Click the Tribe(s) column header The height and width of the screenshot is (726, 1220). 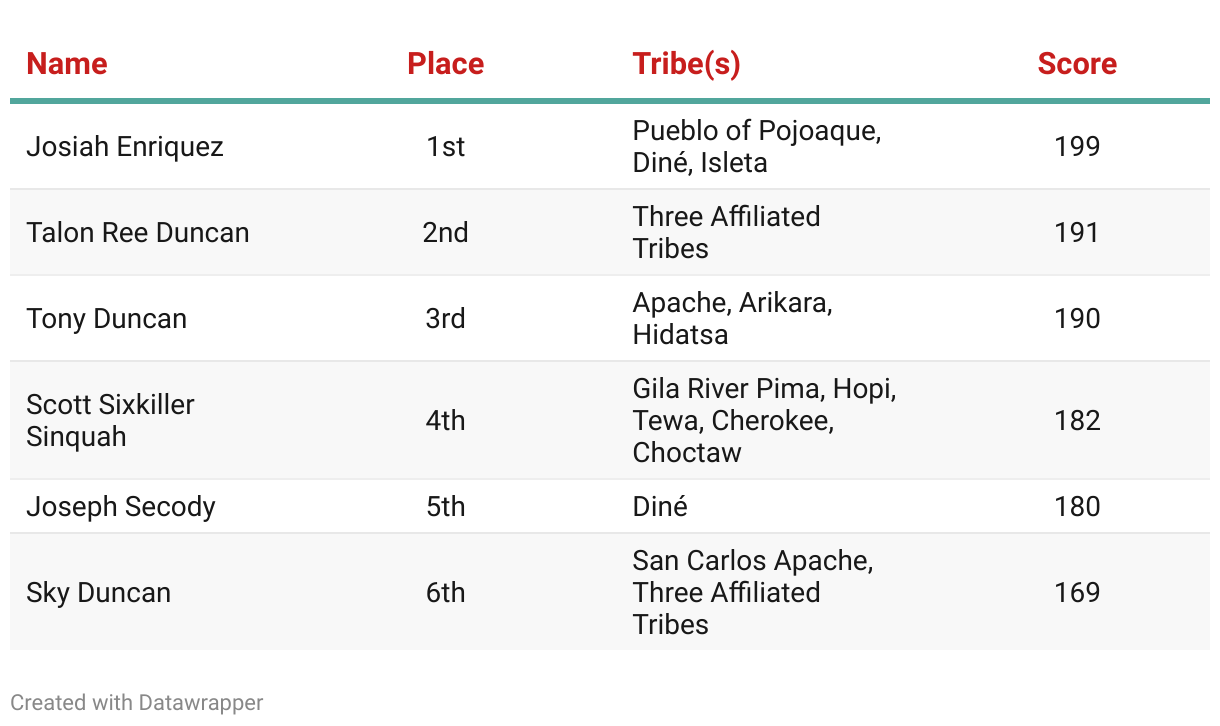(x=686, y=64)
